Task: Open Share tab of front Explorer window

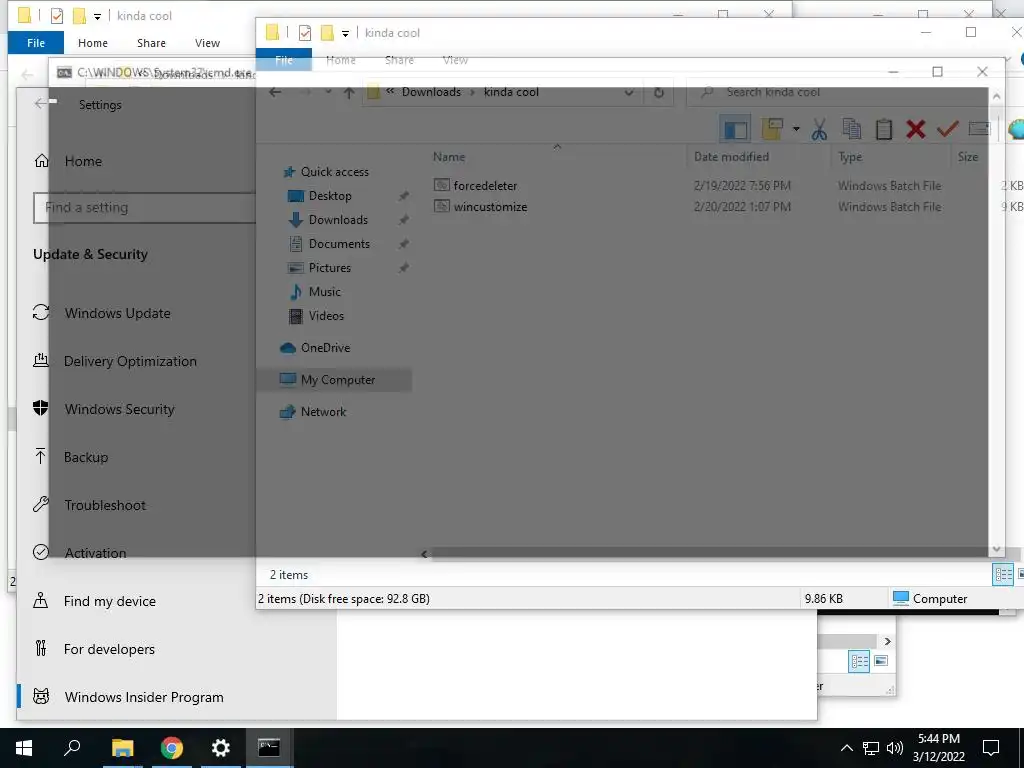Action: click(399, 60)
